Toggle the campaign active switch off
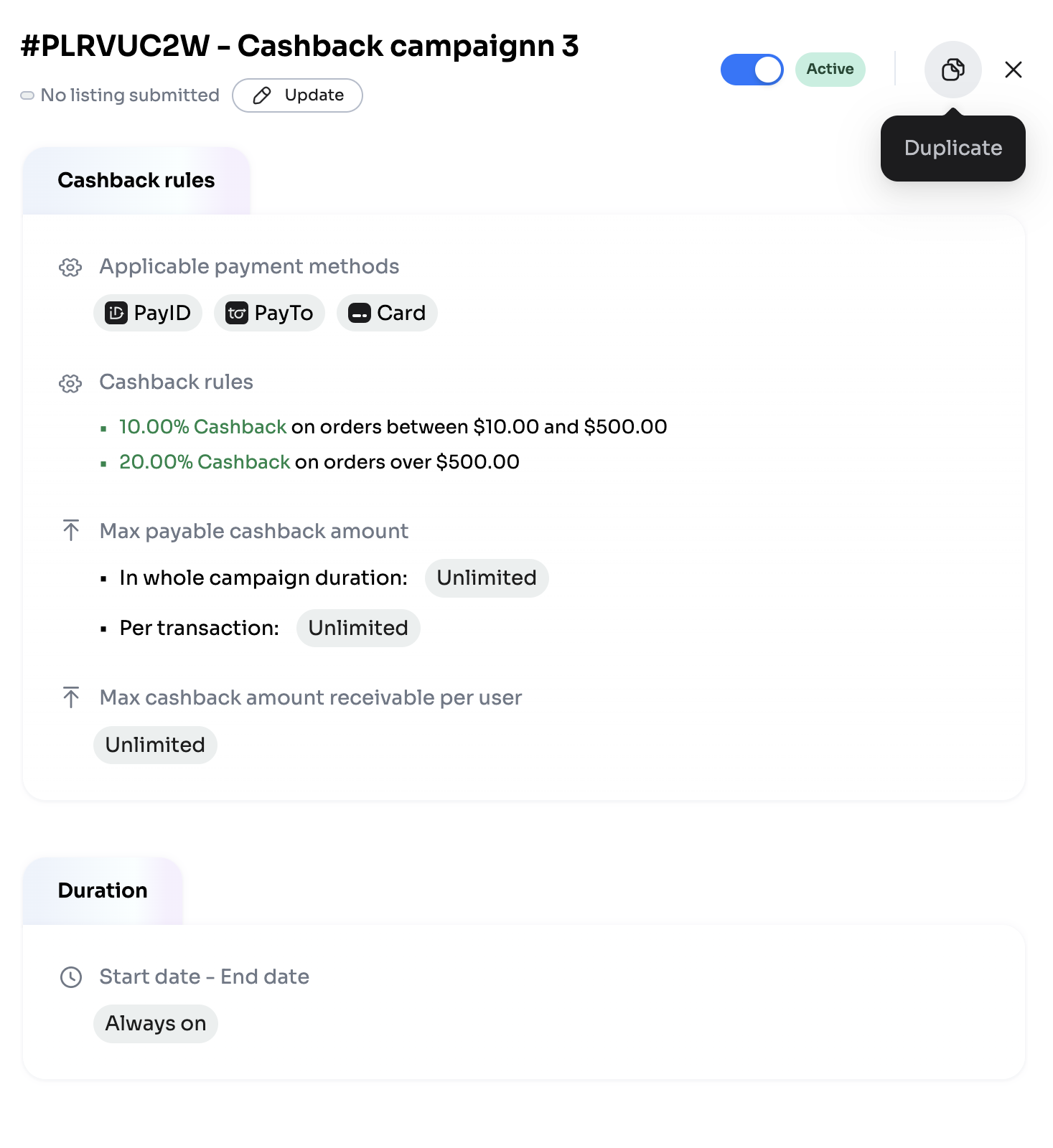 click(x=752, y=70)
